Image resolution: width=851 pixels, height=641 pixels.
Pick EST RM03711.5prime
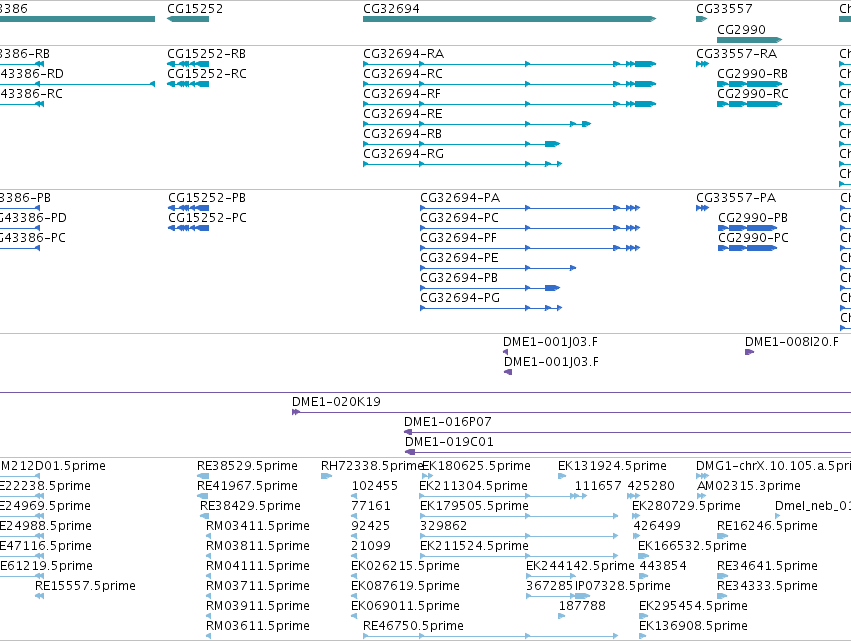[258, 587]
